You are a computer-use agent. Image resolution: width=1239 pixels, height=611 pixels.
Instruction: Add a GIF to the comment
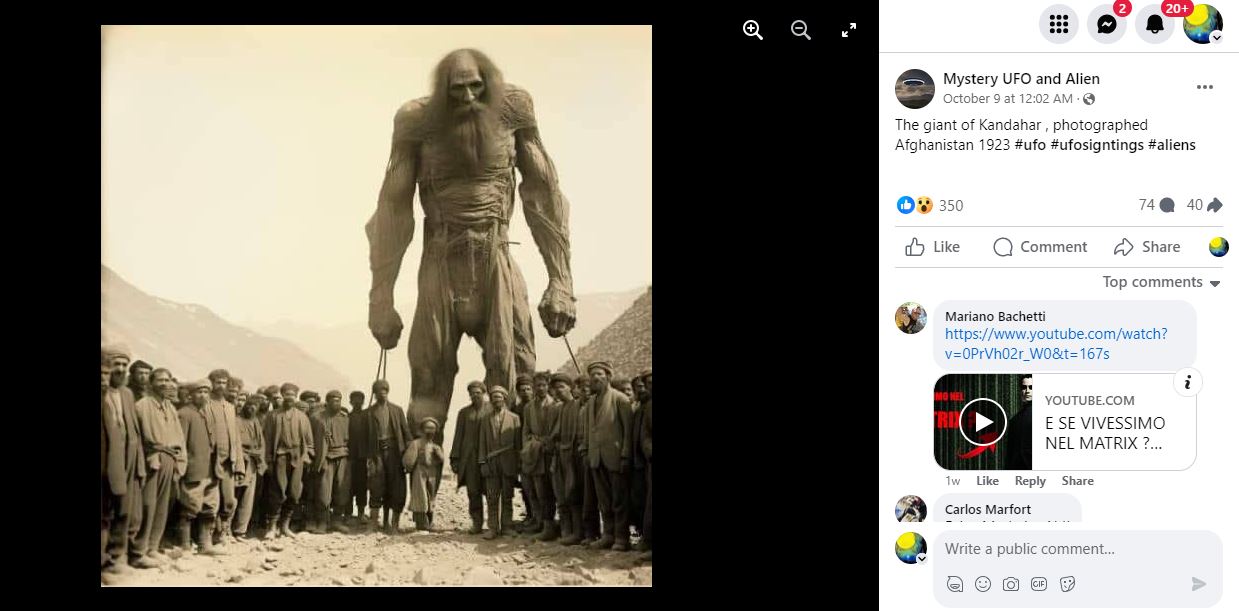(1039, 584)
